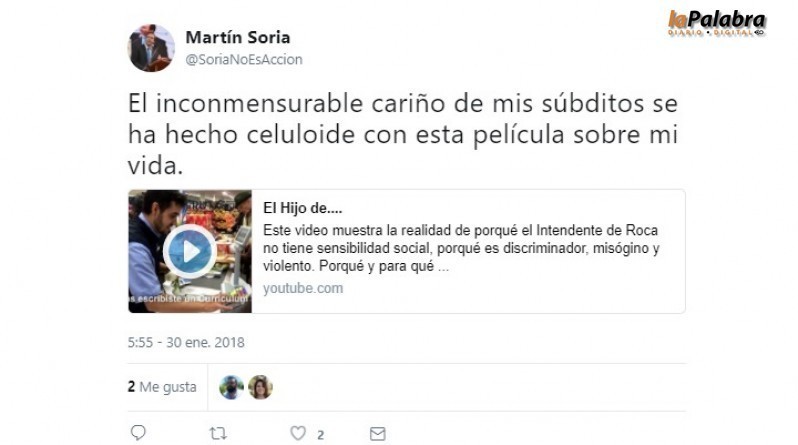The height and width of the screenshot is (445, 798).
Task: Click the reply speech bubble icon
Action: coord(138,433)
